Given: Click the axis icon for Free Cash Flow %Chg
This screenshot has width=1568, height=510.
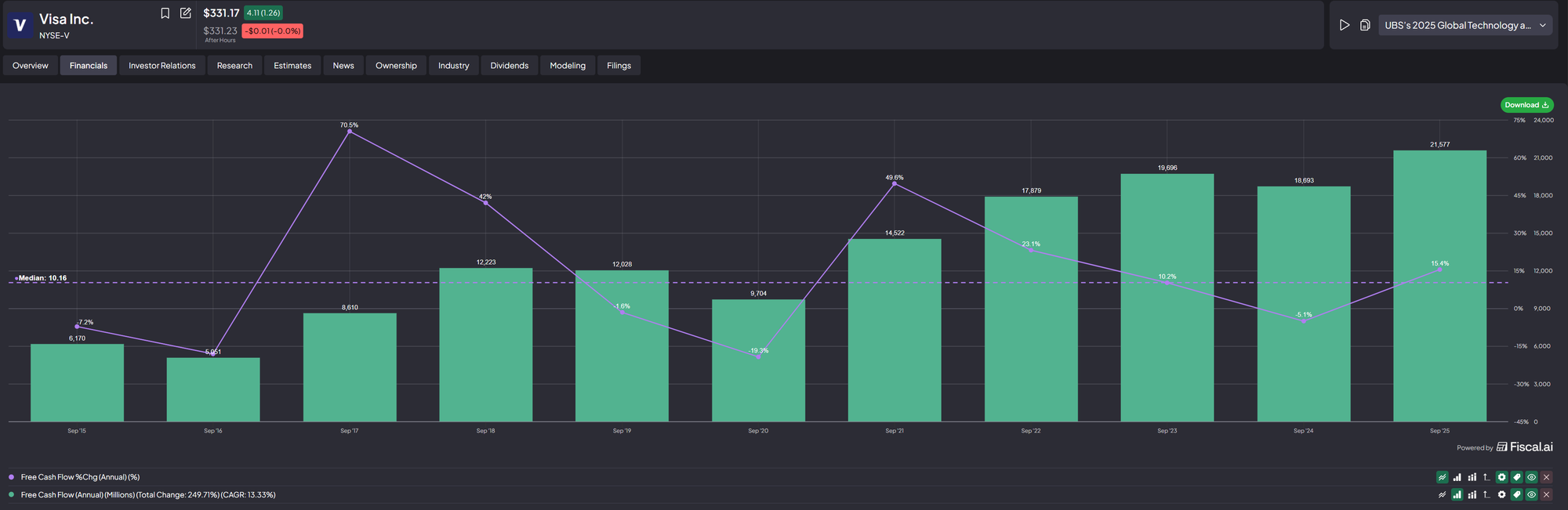Looking at the screenshot, I should 1486,477.
